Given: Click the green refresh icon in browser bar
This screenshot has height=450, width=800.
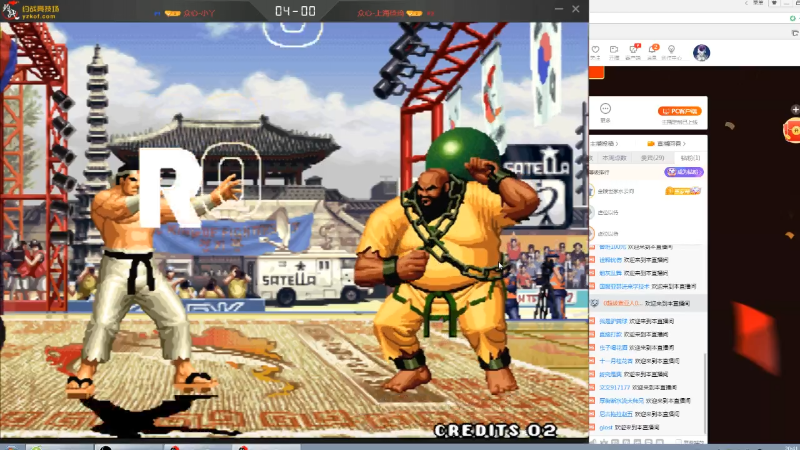Looking at the screenshot, I should [x=792, y=18].
